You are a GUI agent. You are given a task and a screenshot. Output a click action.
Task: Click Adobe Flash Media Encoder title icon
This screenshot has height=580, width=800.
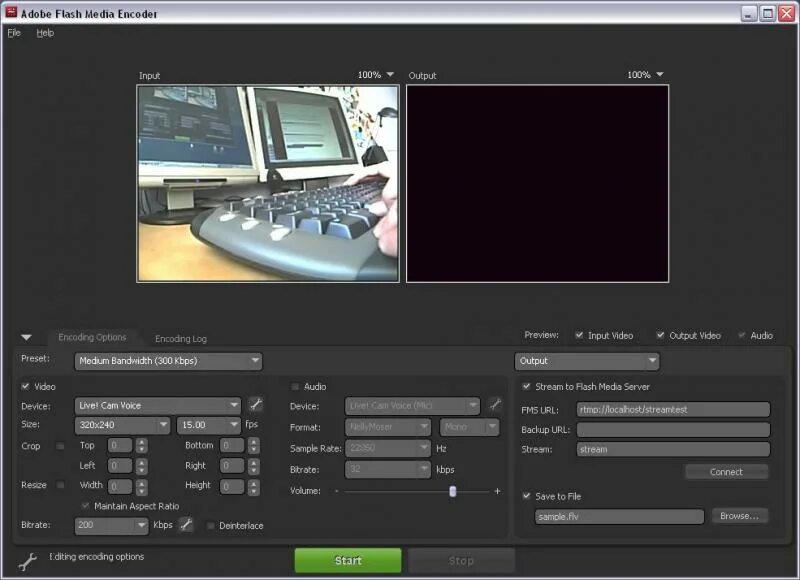(11, 12)
